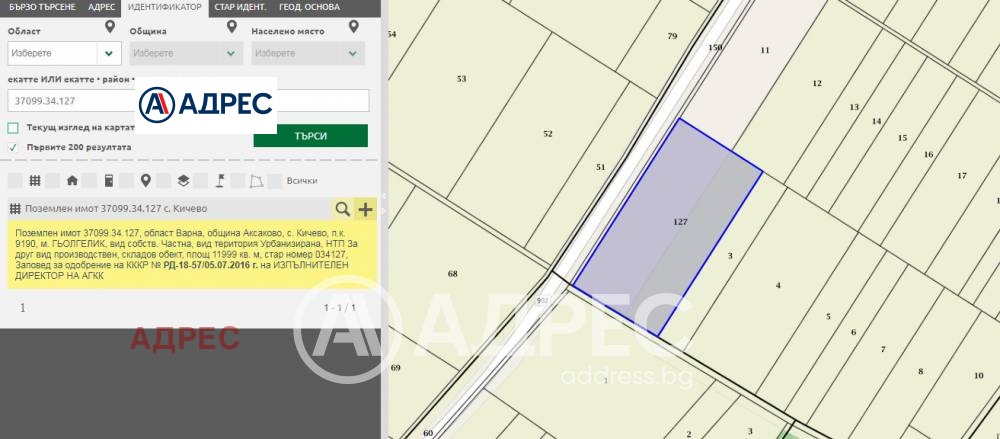
Task: Click the flag icon in filter row
Action: tap(220, 181)
